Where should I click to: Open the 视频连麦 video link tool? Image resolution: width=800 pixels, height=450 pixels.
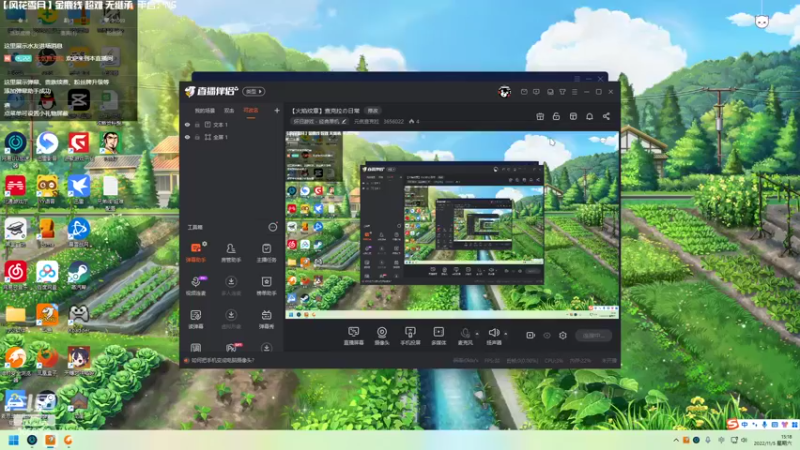tap(196, 286)
